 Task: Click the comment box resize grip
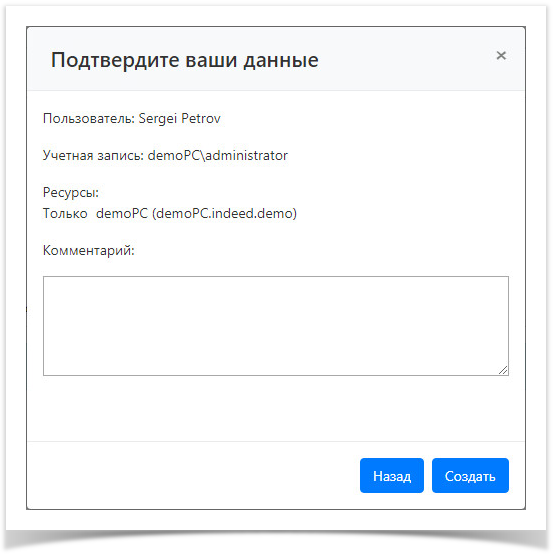pos(503,370)
